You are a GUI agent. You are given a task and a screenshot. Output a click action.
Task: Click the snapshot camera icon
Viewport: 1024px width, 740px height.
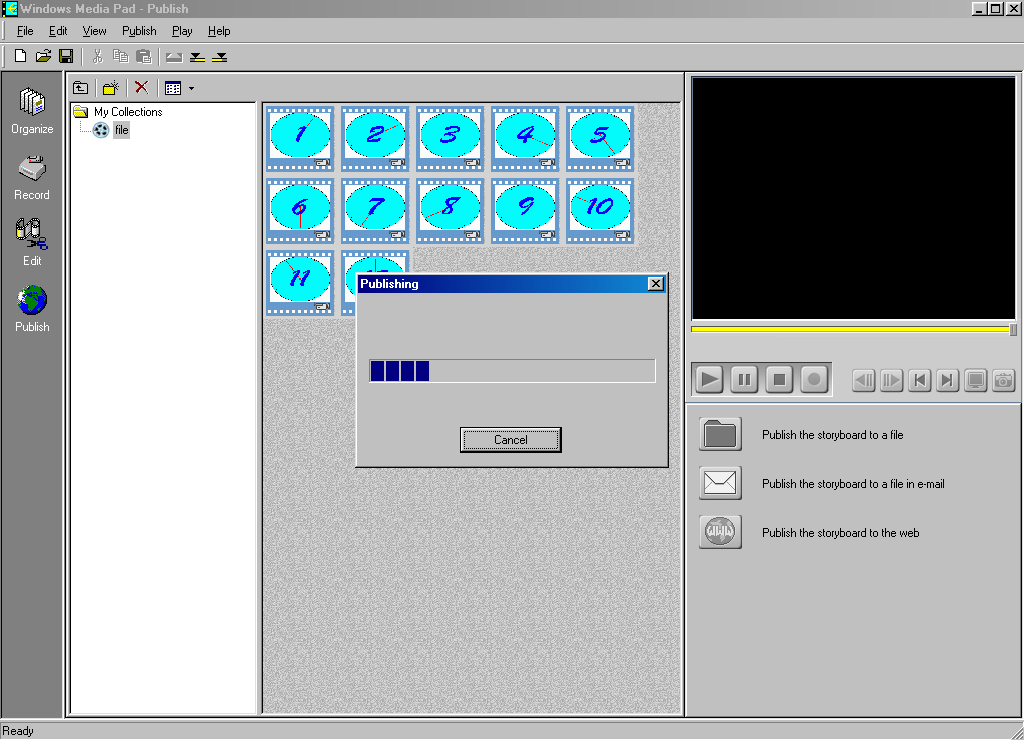pos(1003,380)
